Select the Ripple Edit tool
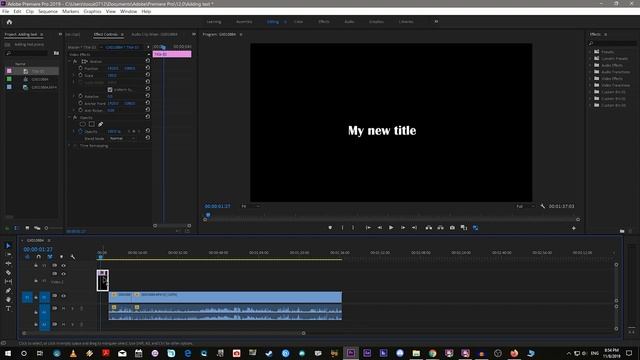Screen dimensions: 640x360 point(8,263)
